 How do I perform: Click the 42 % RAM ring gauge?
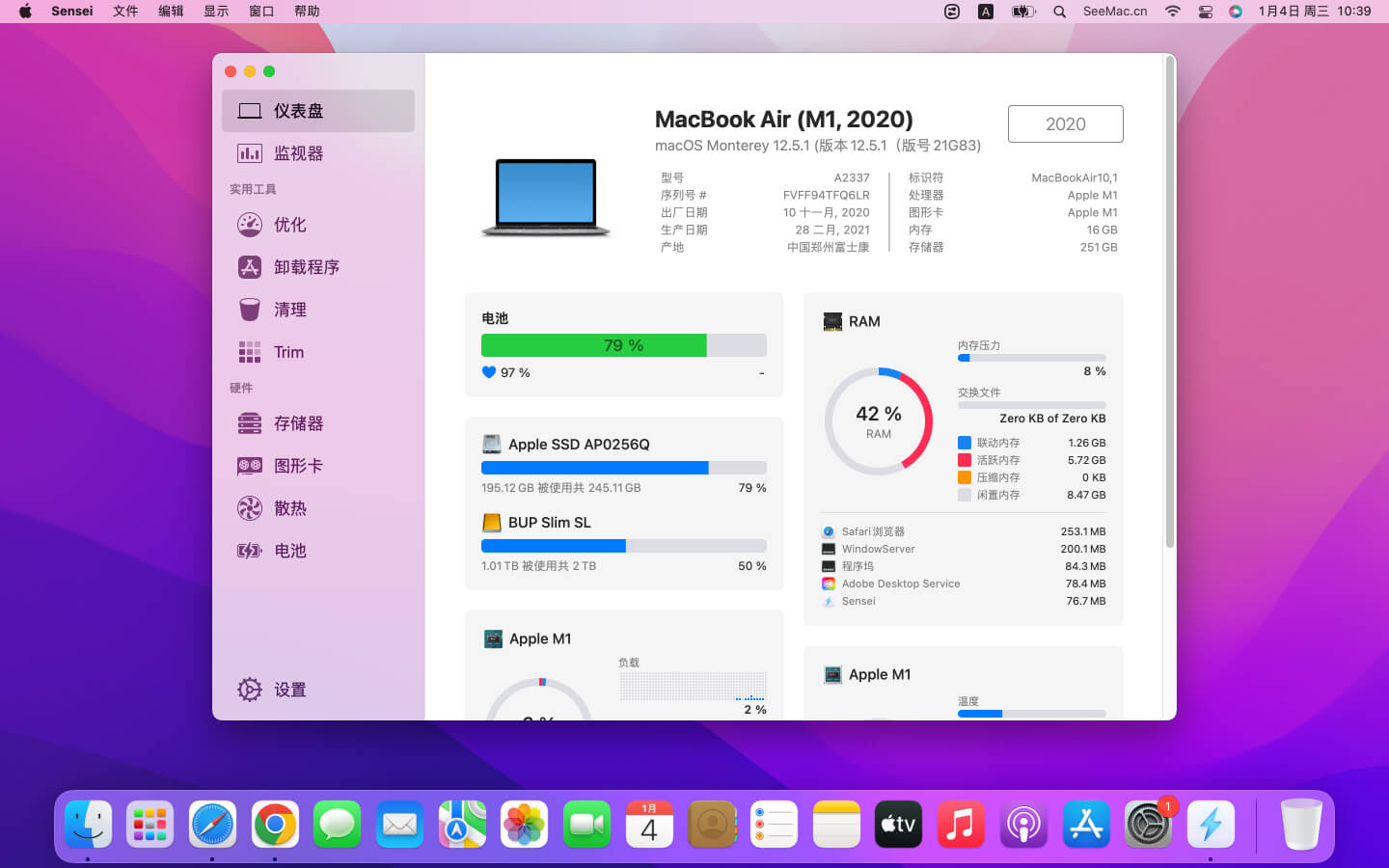[879, 421]
